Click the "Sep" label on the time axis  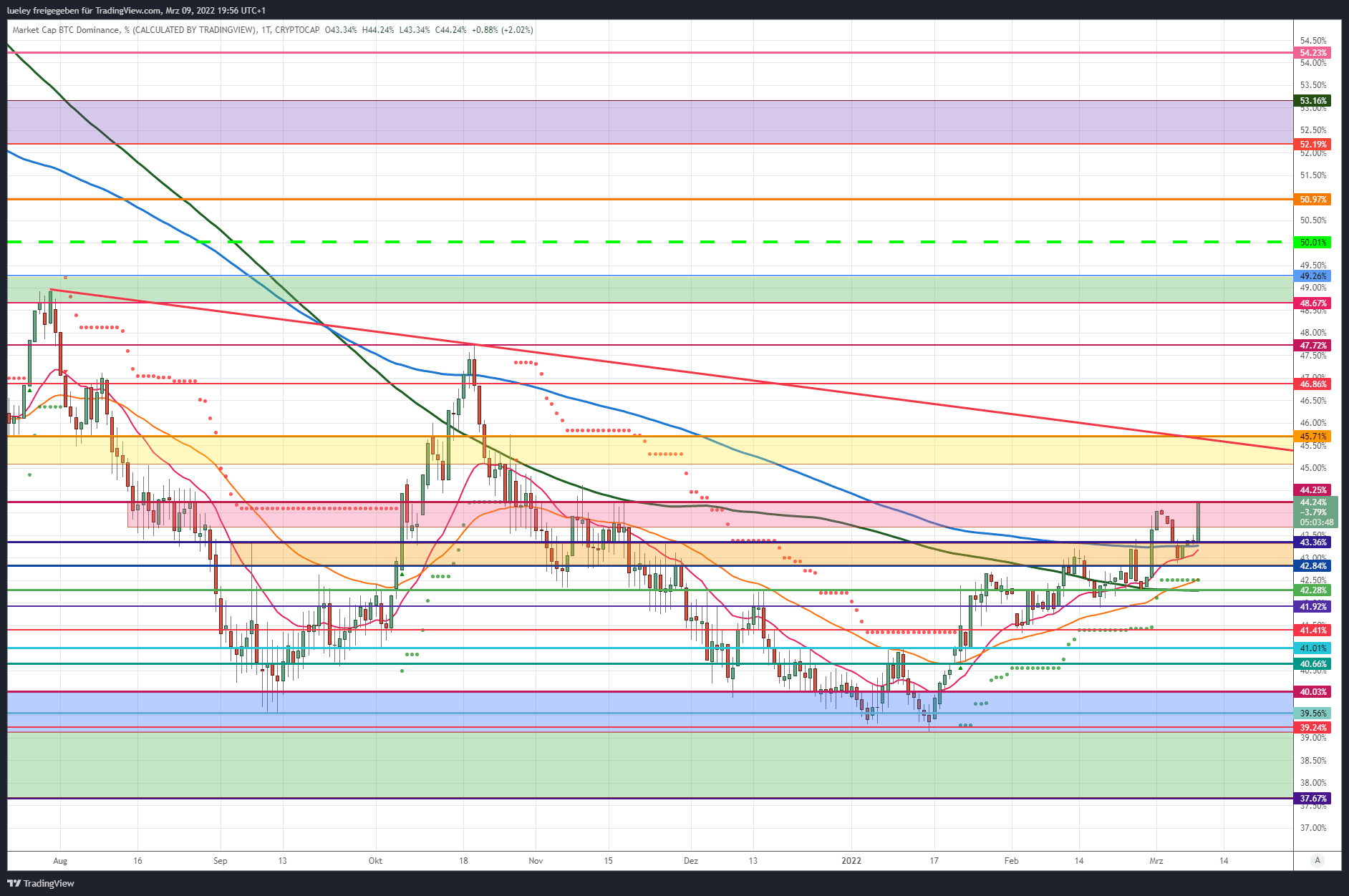click(x=221, y=861)
